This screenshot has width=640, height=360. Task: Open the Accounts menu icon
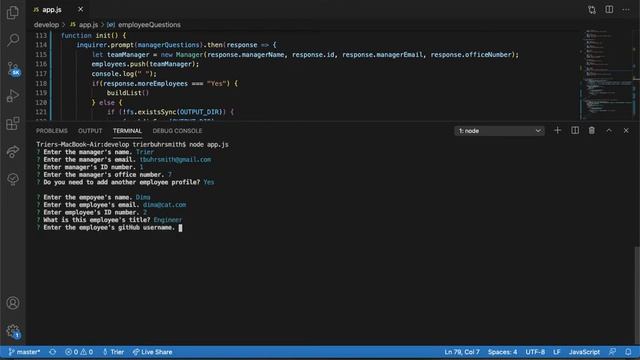point(13,303)
